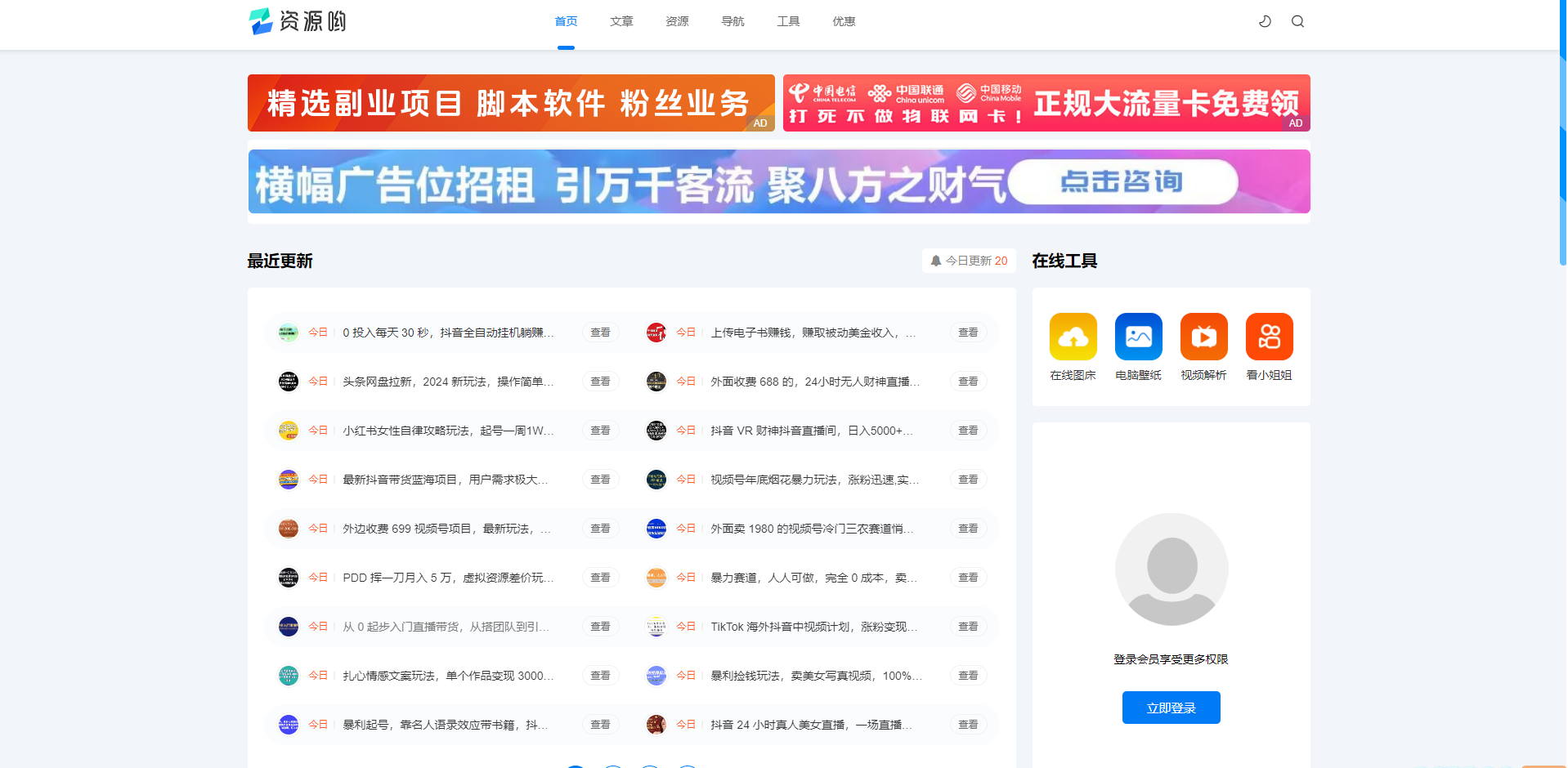The height and width of the screenshot is (768, 1568).
Task: Open post PDD 挥一刀月入 5 万
Action: [x=448, y=578]
